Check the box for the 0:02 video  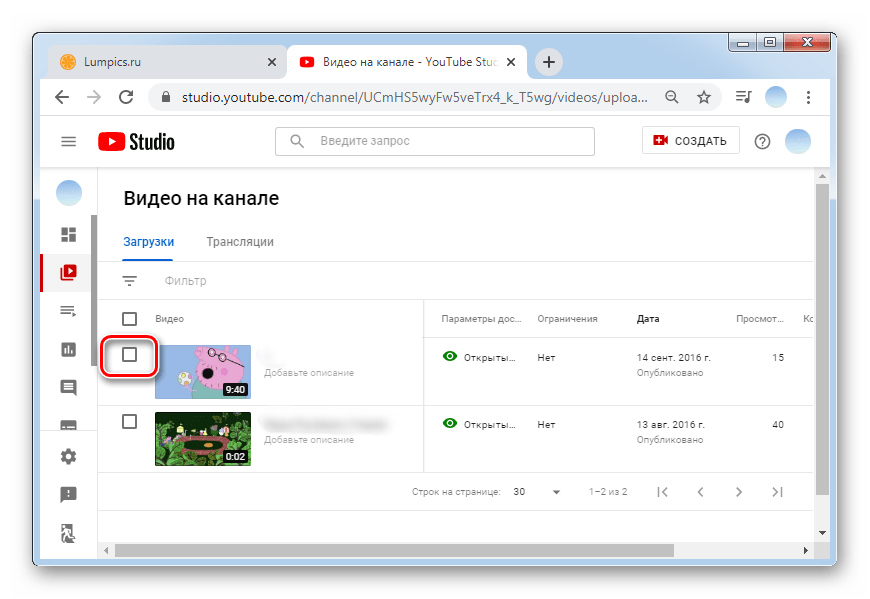(x=129, y=422)
